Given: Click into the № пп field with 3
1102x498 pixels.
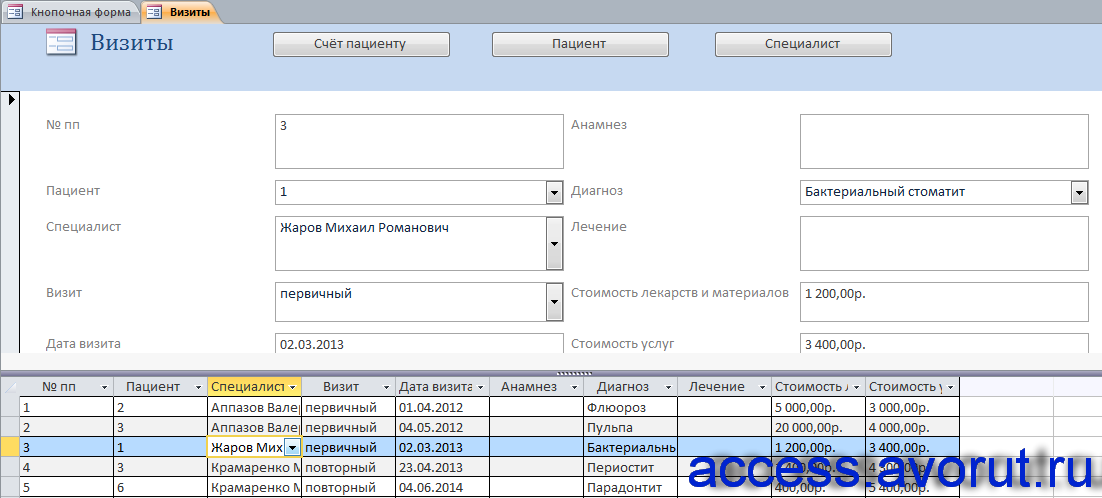Looking at the screenshot, I should point(419,141).
